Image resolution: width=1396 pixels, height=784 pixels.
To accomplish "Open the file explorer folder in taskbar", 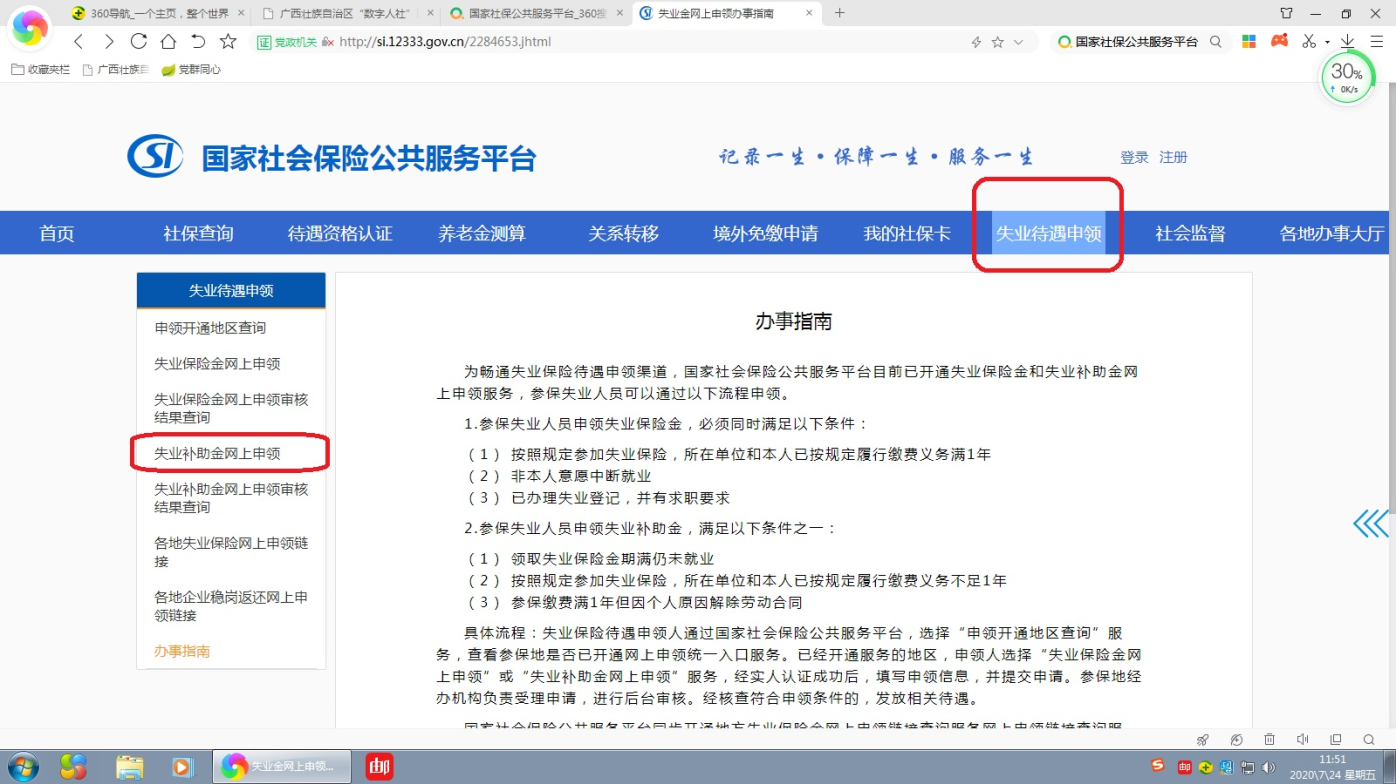I will [129, 767].
